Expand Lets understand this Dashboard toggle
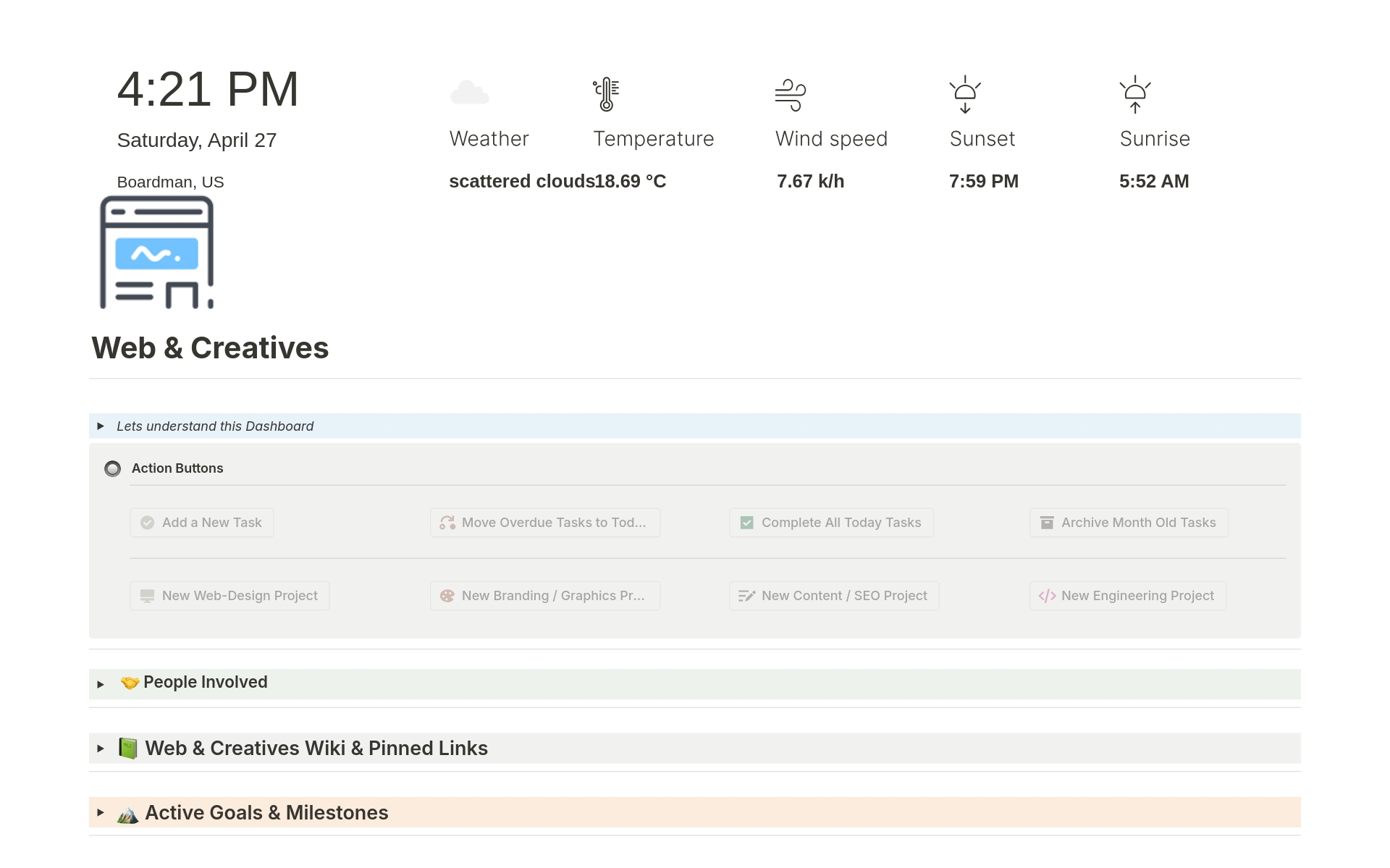 [101, 426]
